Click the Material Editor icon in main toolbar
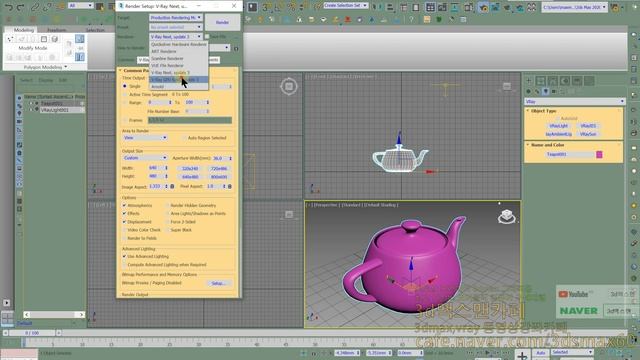640x360 pixels. click(469, 7)
